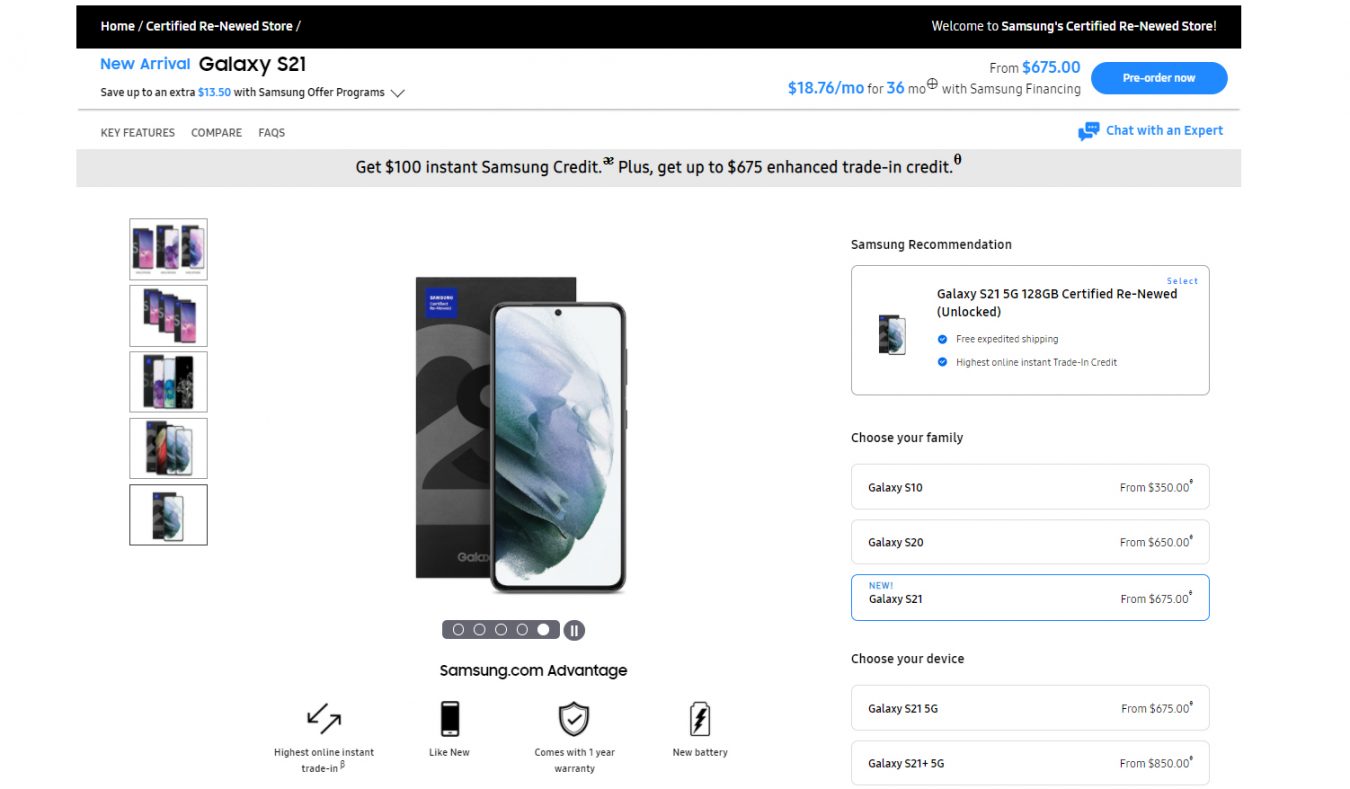The image size is (1350, 789).
Task: Click Chat with an Expert link
Action: click(x=1164, y=131)
